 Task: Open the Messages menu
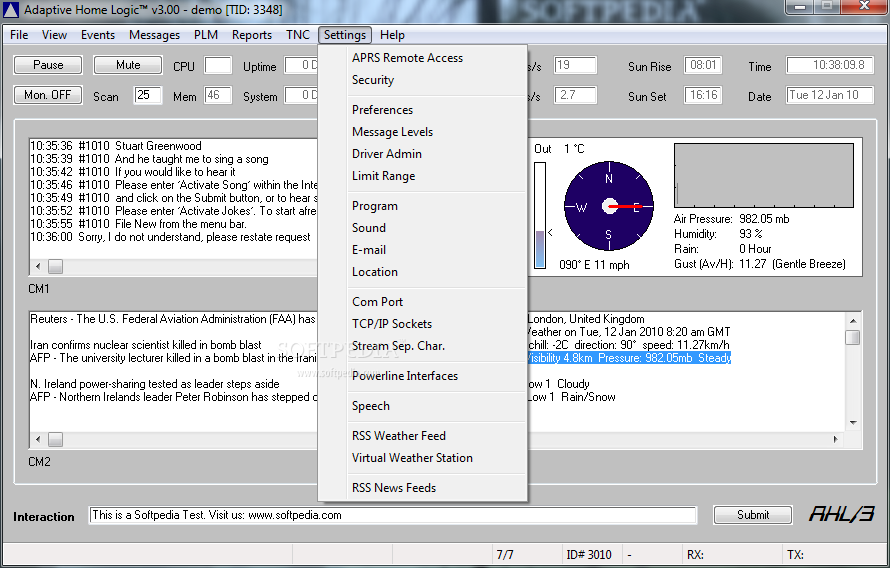(154, 35)
